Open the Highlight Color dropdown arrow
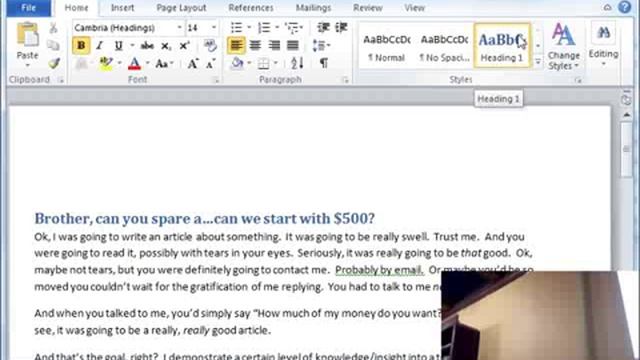This screenshot has height=360, width=640. pyautogui.click(x=119, y=64)
